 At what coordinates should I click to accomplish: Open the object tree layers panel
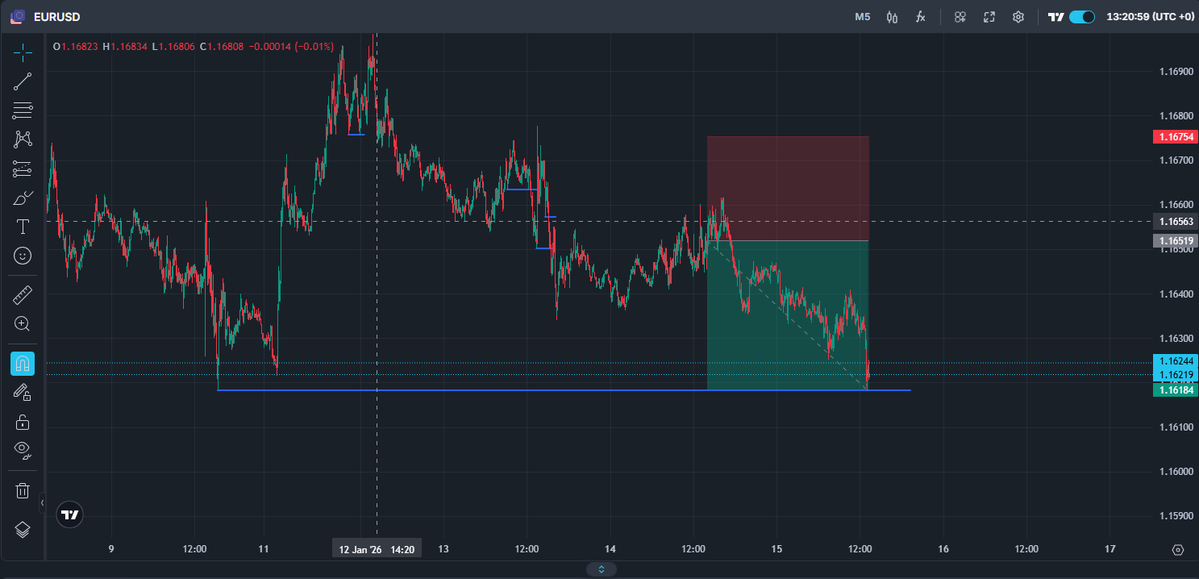[23, 529]
